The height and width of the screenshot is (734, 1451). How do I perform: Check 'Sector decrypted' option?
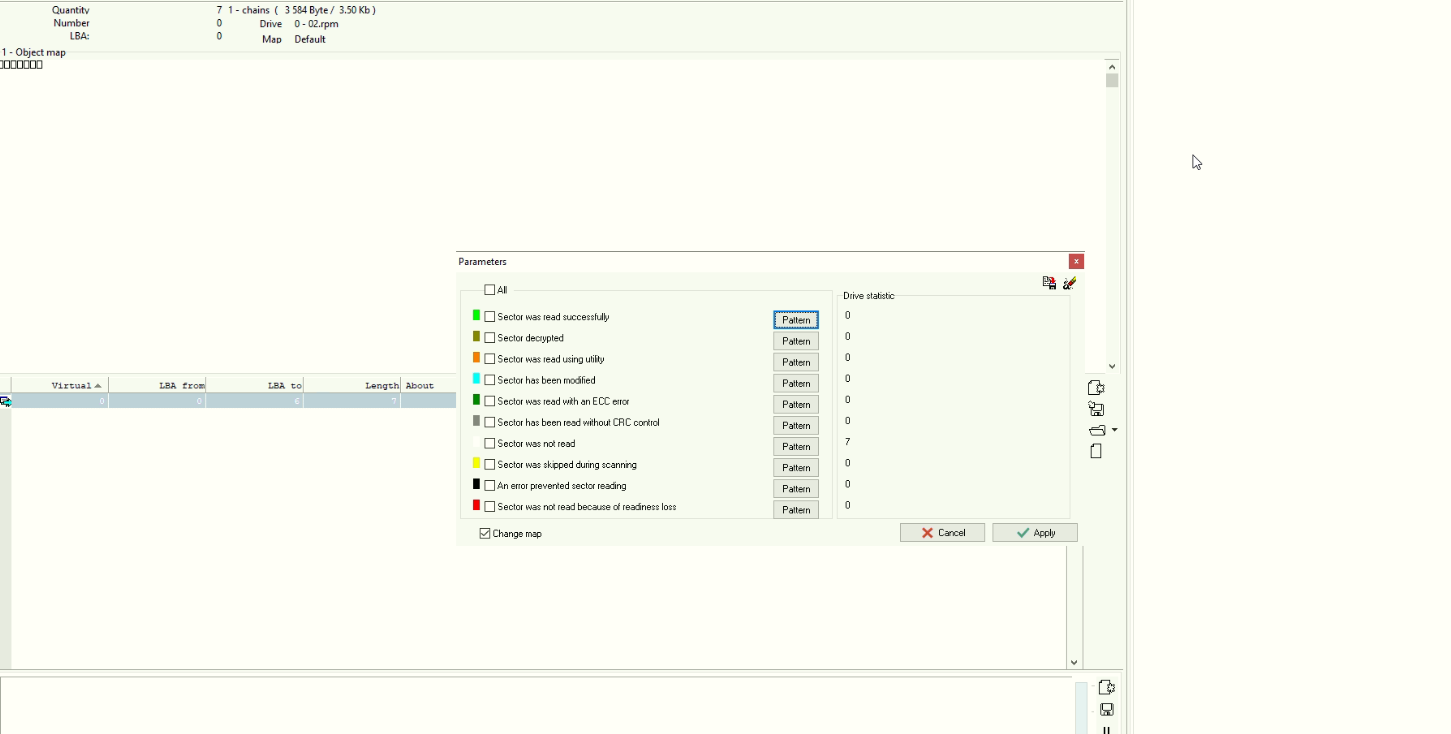point(489,338)
